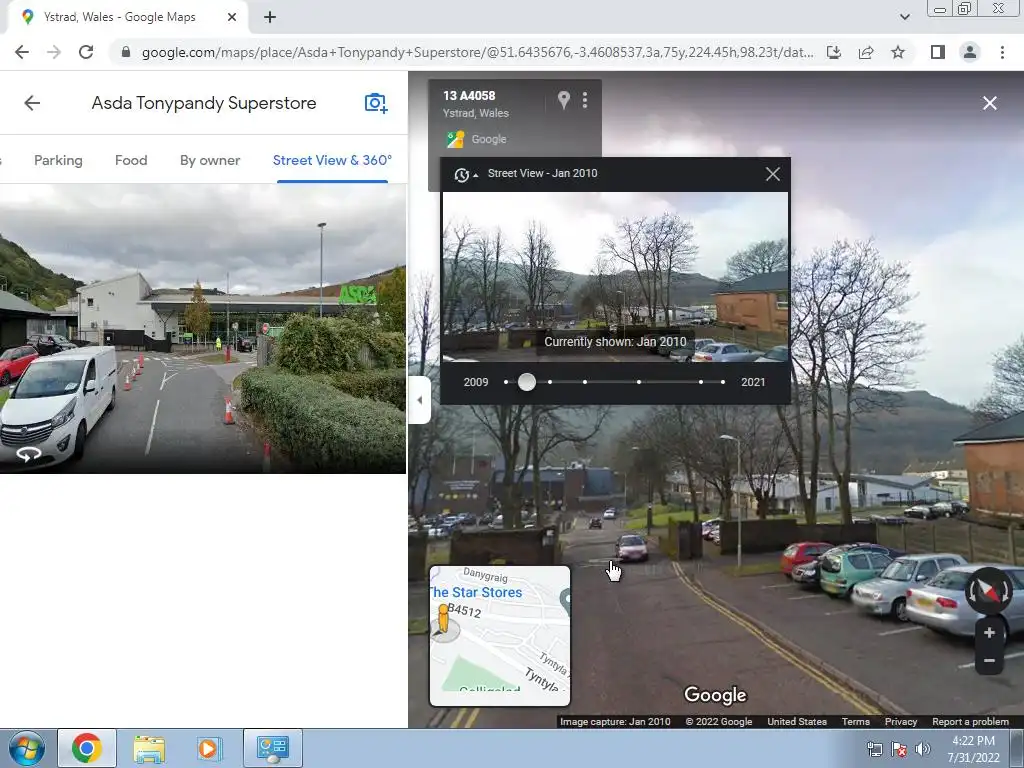The height and width of the screenshot is (768, 1024).
Task: Click the timeline slider handle at 2010
Action: (x=527, y=382)
